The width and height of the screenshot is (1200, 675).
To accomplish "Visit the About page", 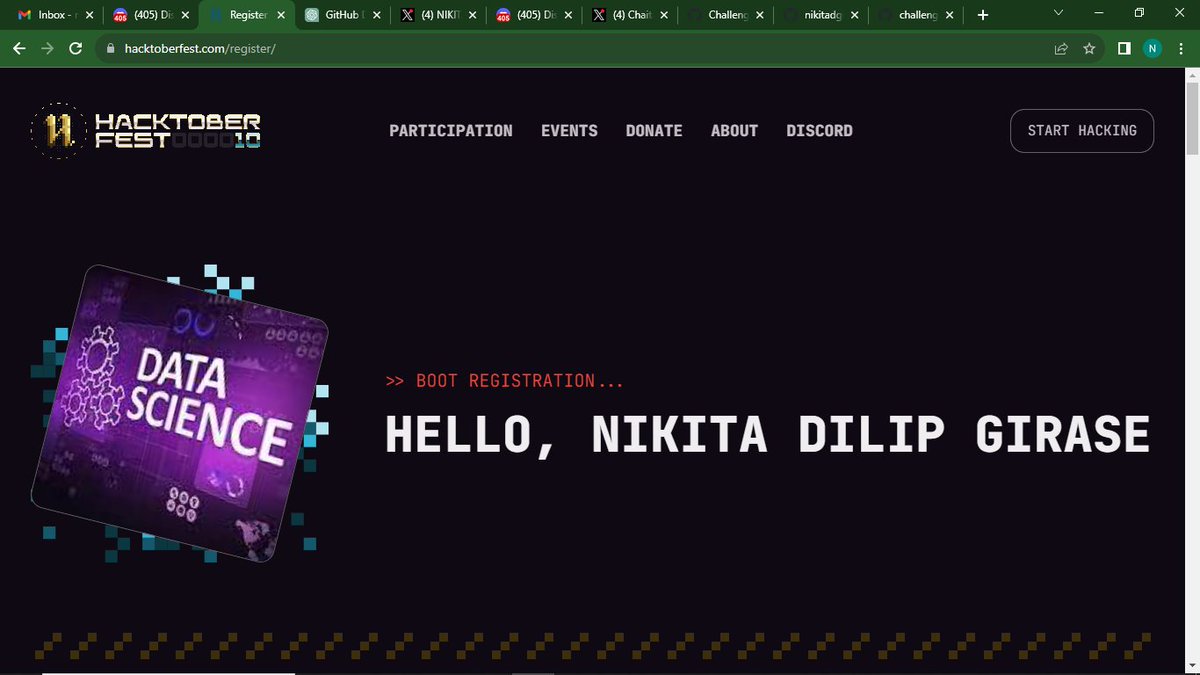I will pyautogui.click(x=734, y=131).
